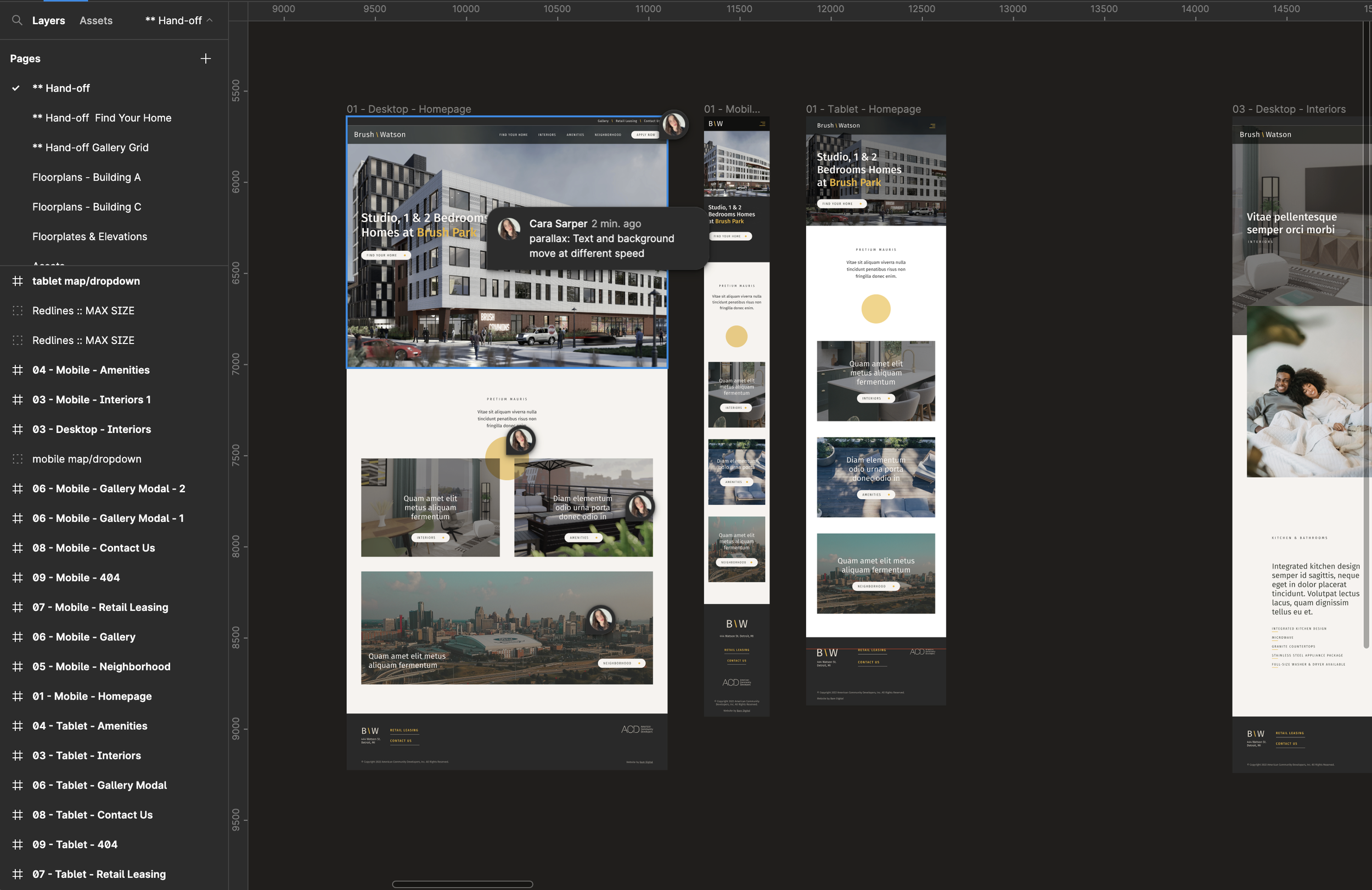The height and width of the screenshot is (890, 1372).
Task: Click the 01 - Tablet - Homepage frame label
Action: pyautogui.click(x=863, y=109)
